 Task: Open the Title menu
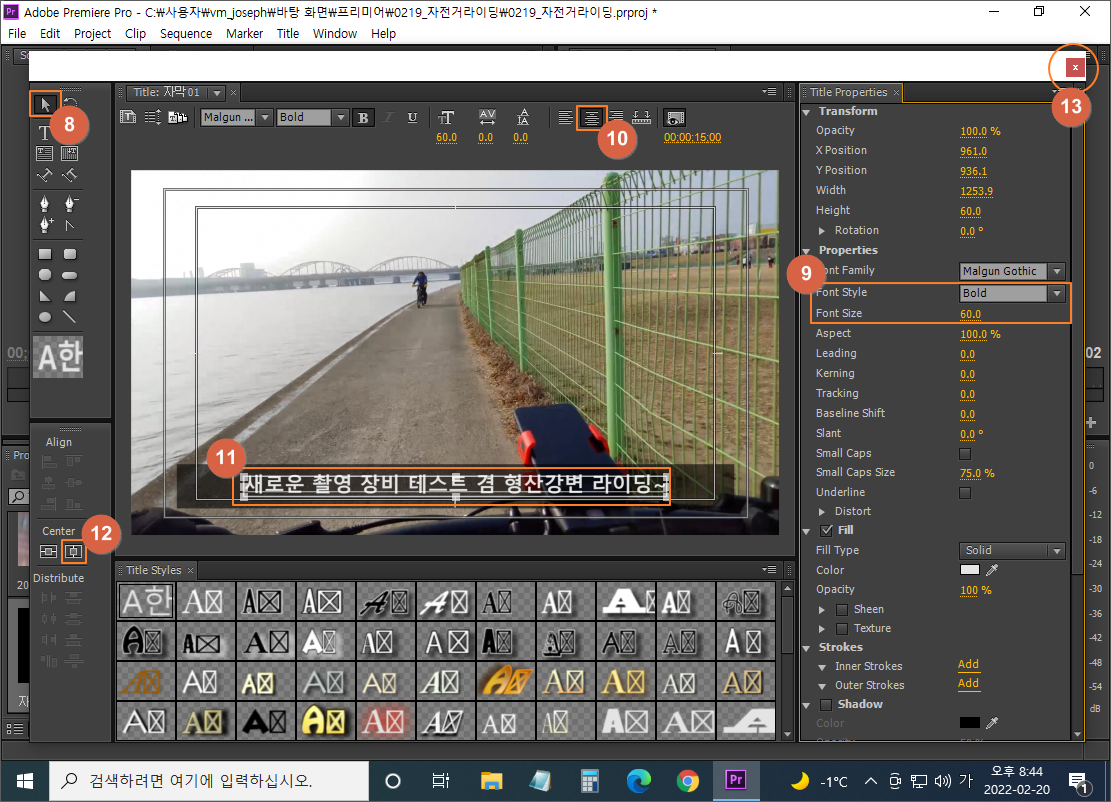click(x=288, y=33)
